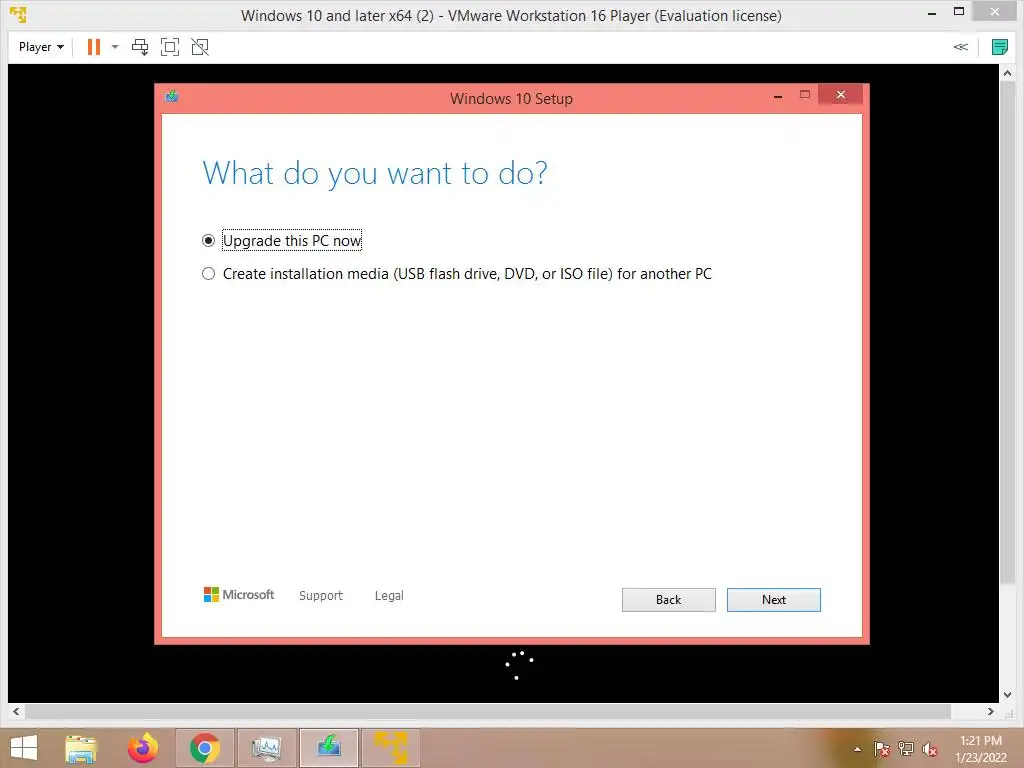This screenshot has height=768, width=1024.
Task: Open the system monitor taskbar app
Action: [266, 748]
